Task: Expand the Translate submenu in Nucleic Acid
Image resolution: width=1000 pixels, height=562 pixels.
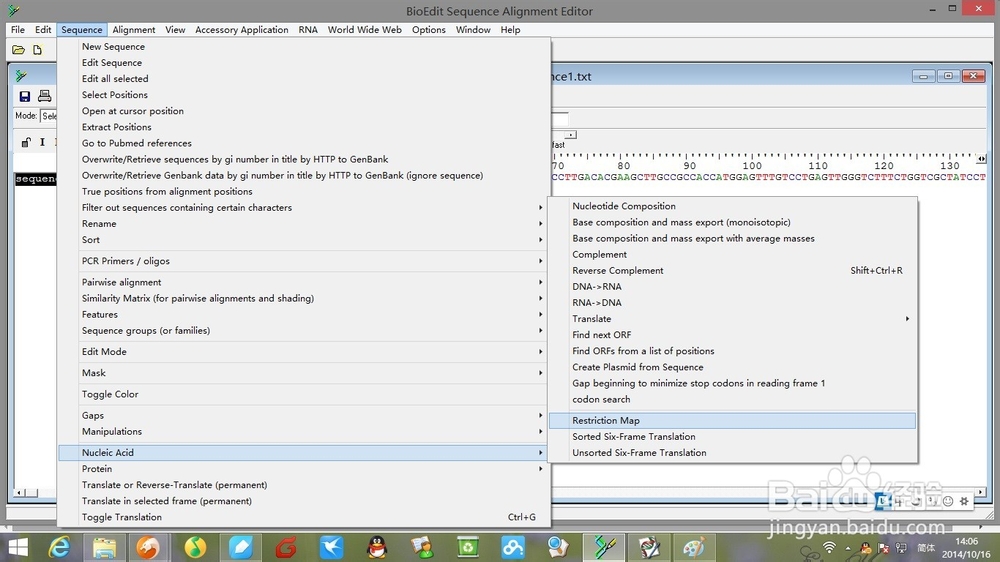Action: [x=733, y=318]
